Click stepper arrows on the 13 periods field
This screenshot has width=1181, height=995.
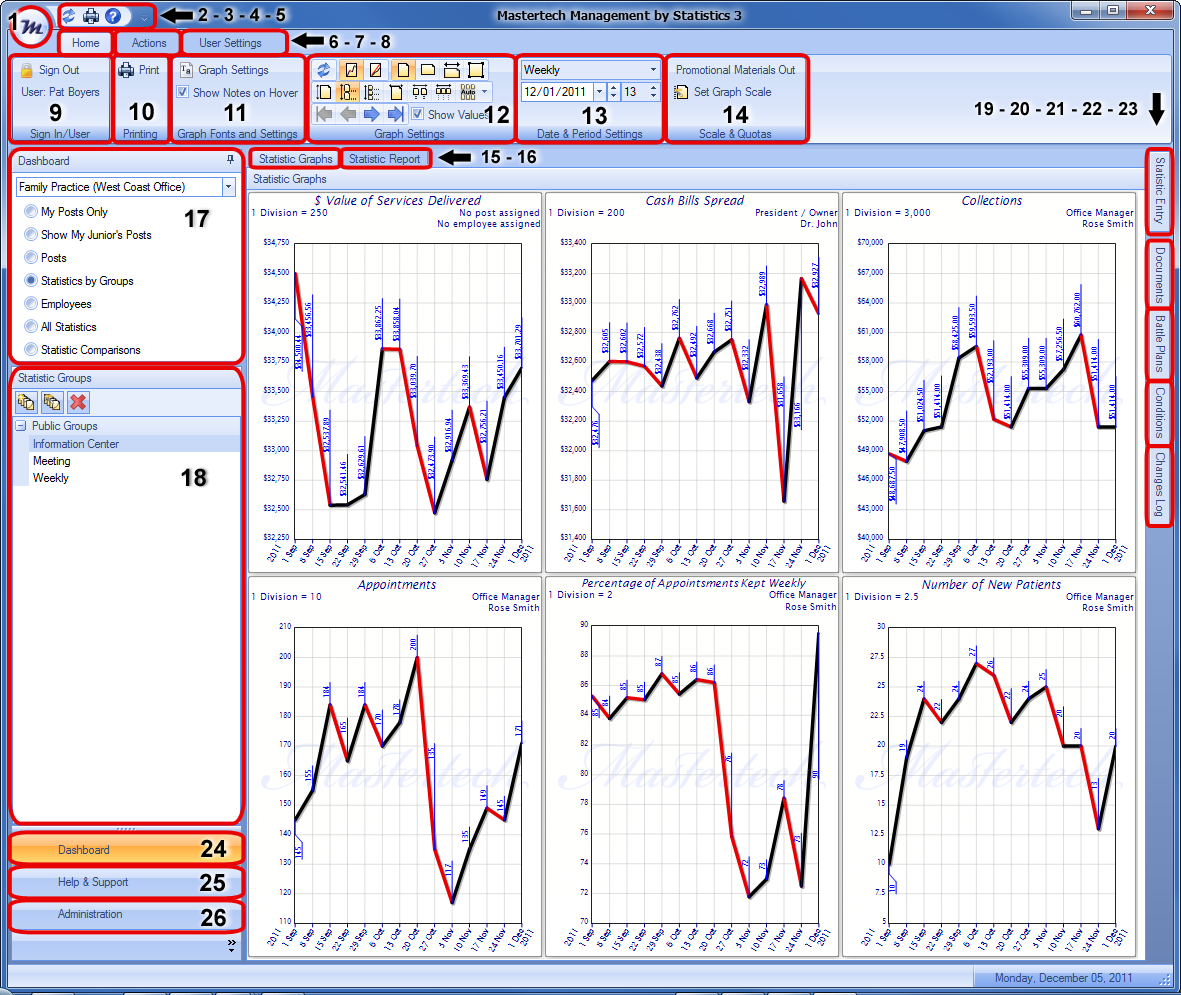pyautogui.click(x=653, y=92)
